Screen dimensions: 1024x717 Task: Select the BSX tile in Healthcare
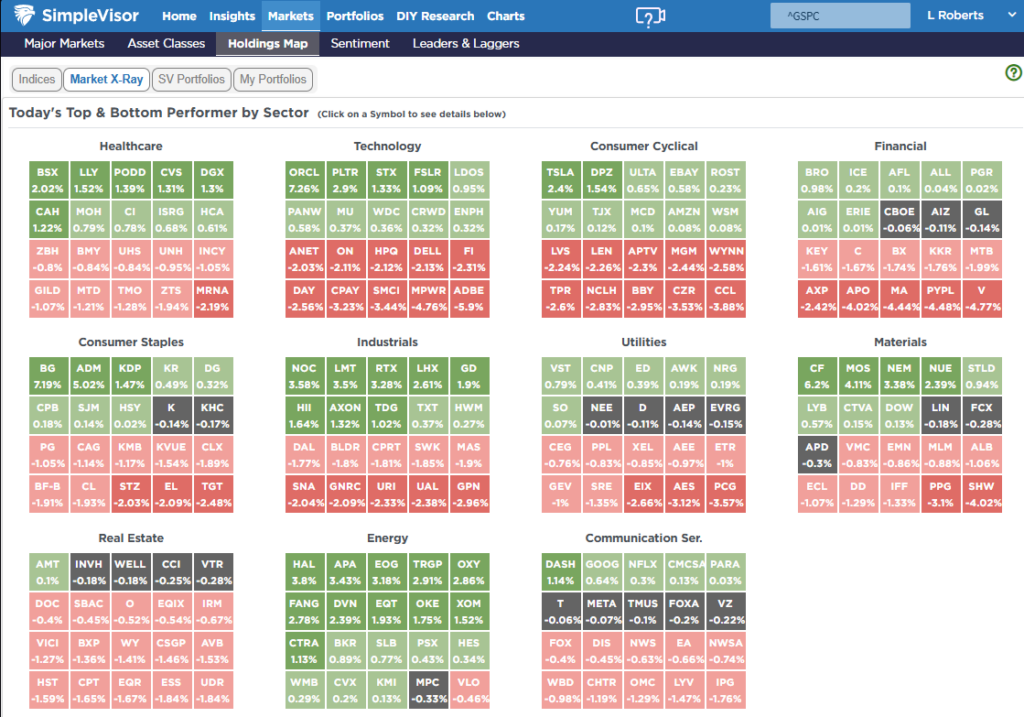(x=48, y=180)
